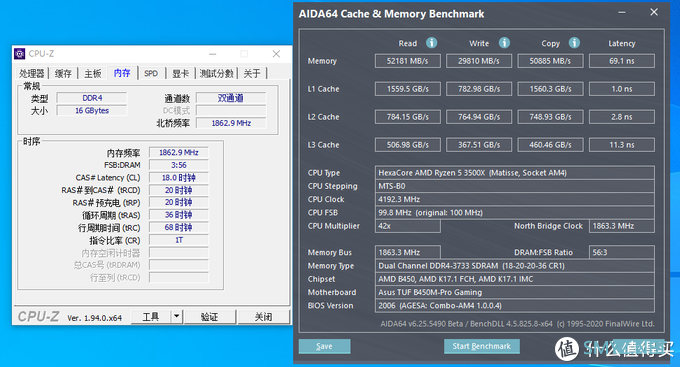The height and width of the screenshot is (367, 680).
Task: Close the CPU-Z window
Action: coord(276,54)
